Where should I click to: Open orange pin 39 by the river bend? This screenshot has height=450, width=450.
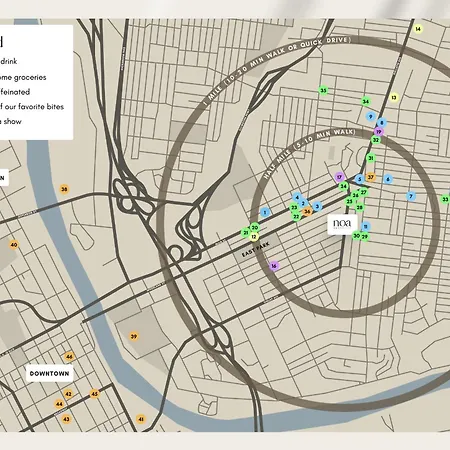coord(134,336)
